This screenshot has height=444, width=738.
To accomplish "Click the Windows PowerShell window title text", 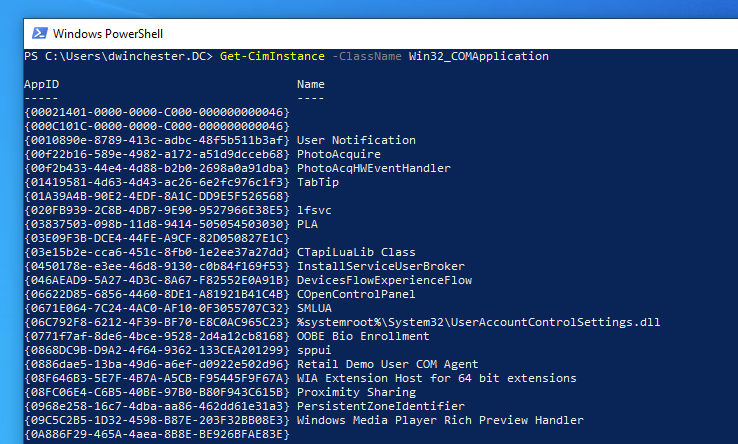I will (x=108, y=34).
